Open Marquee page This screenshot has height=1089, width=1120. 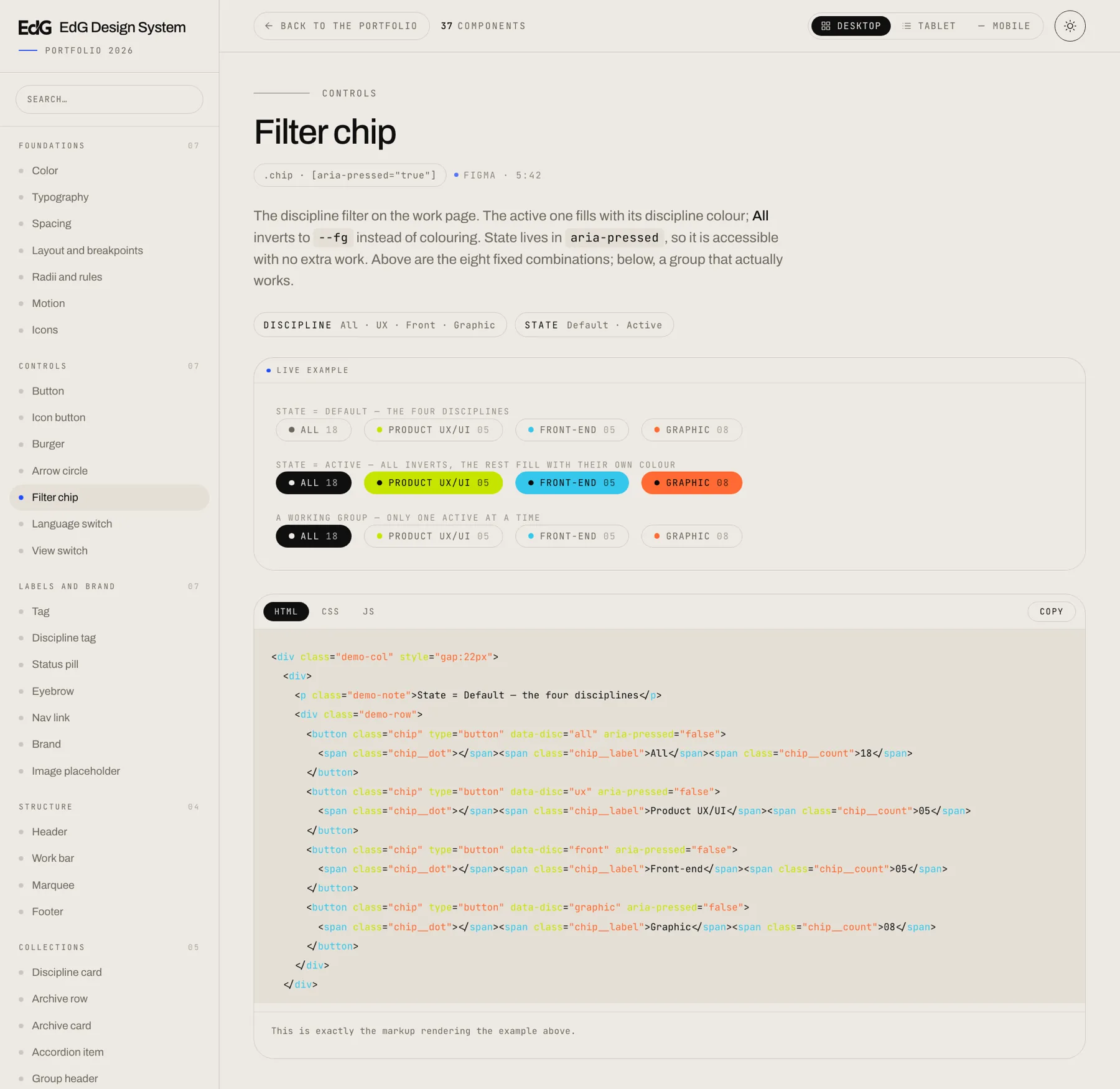pos(110,885)
